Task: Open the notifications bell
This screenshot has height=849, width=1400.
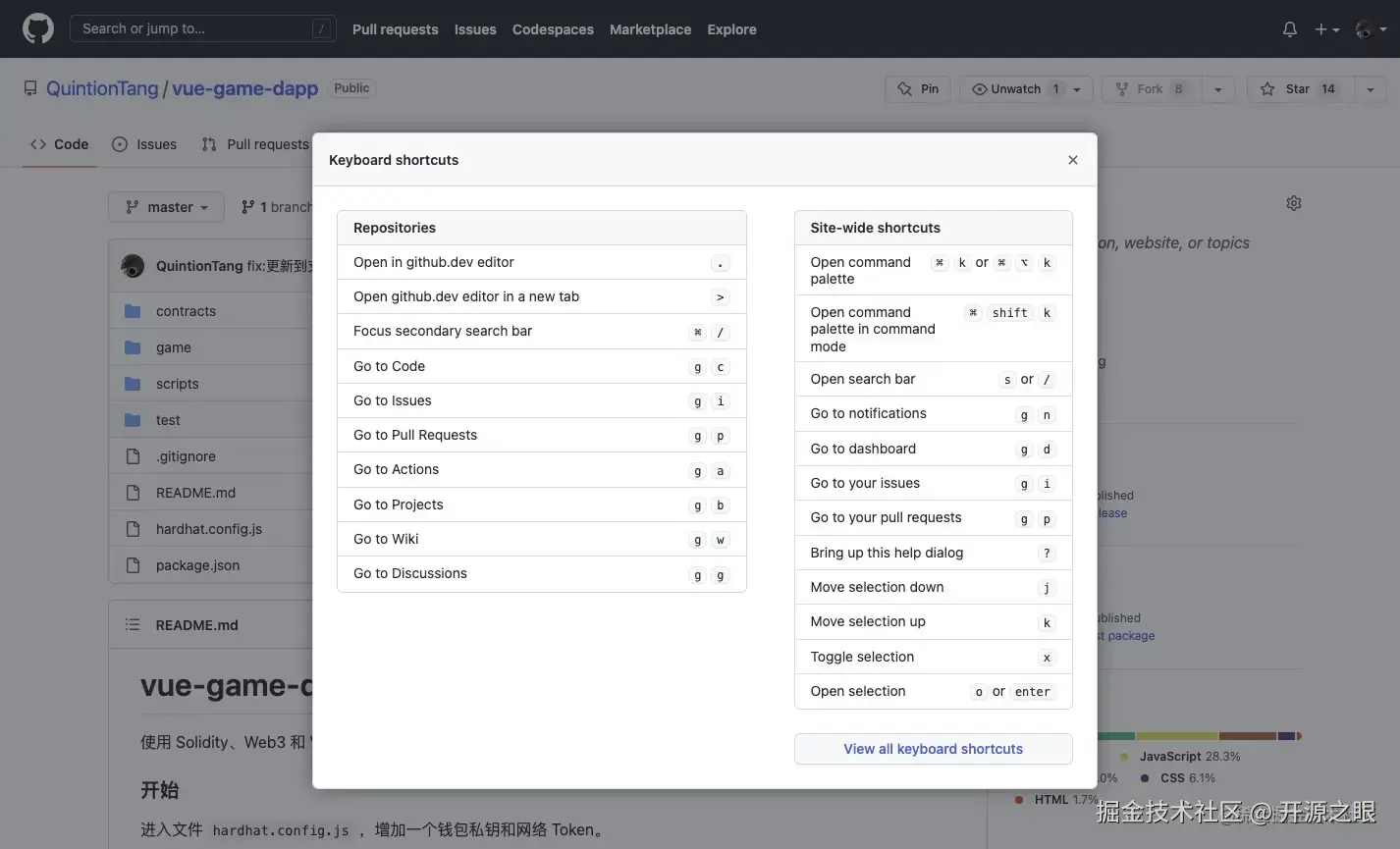Action: click(x=1290, y=29)
